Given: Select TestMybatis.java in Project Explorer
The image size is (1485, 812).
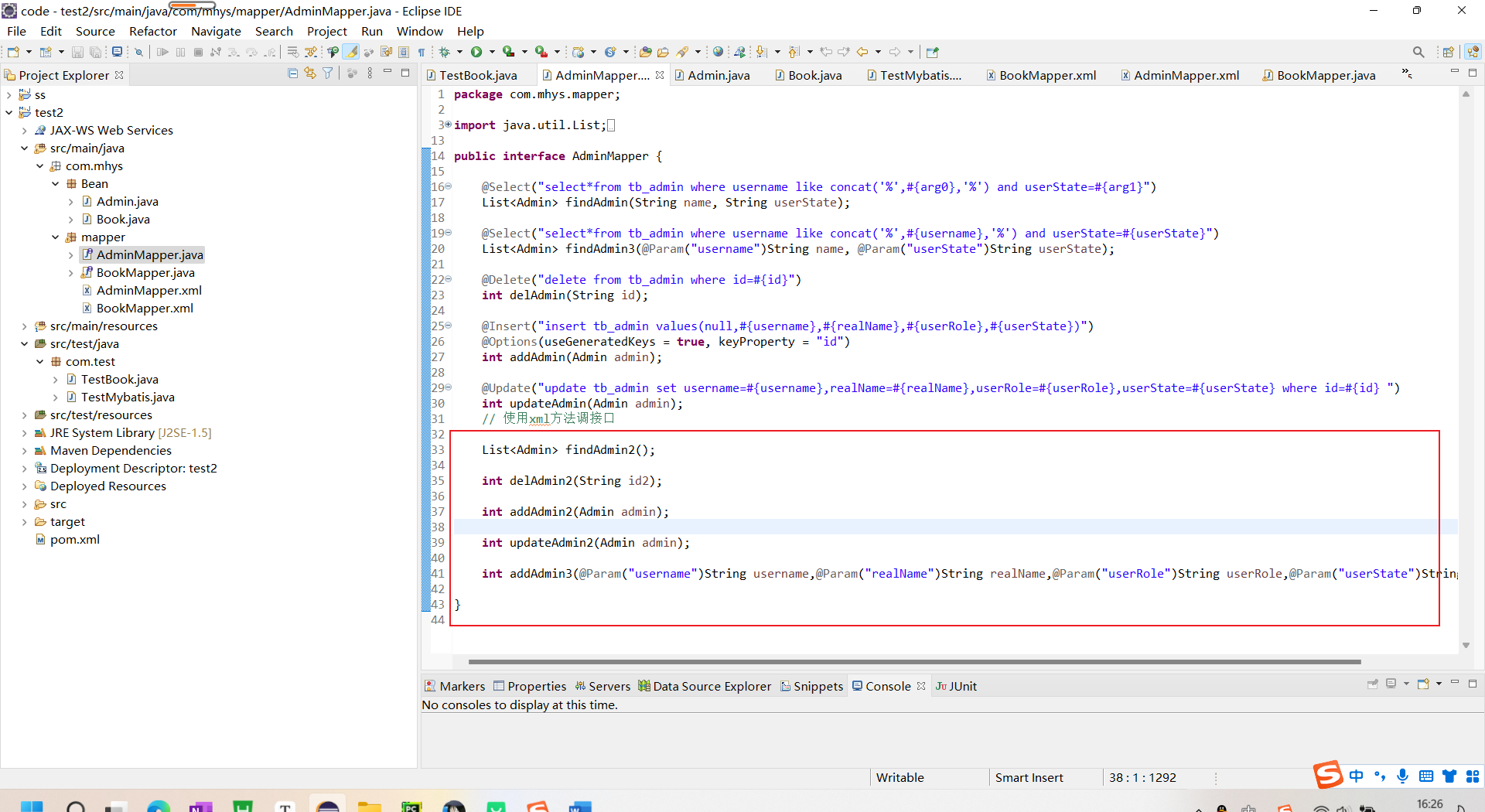Looking at the screenshot, I should click(128, 397).
